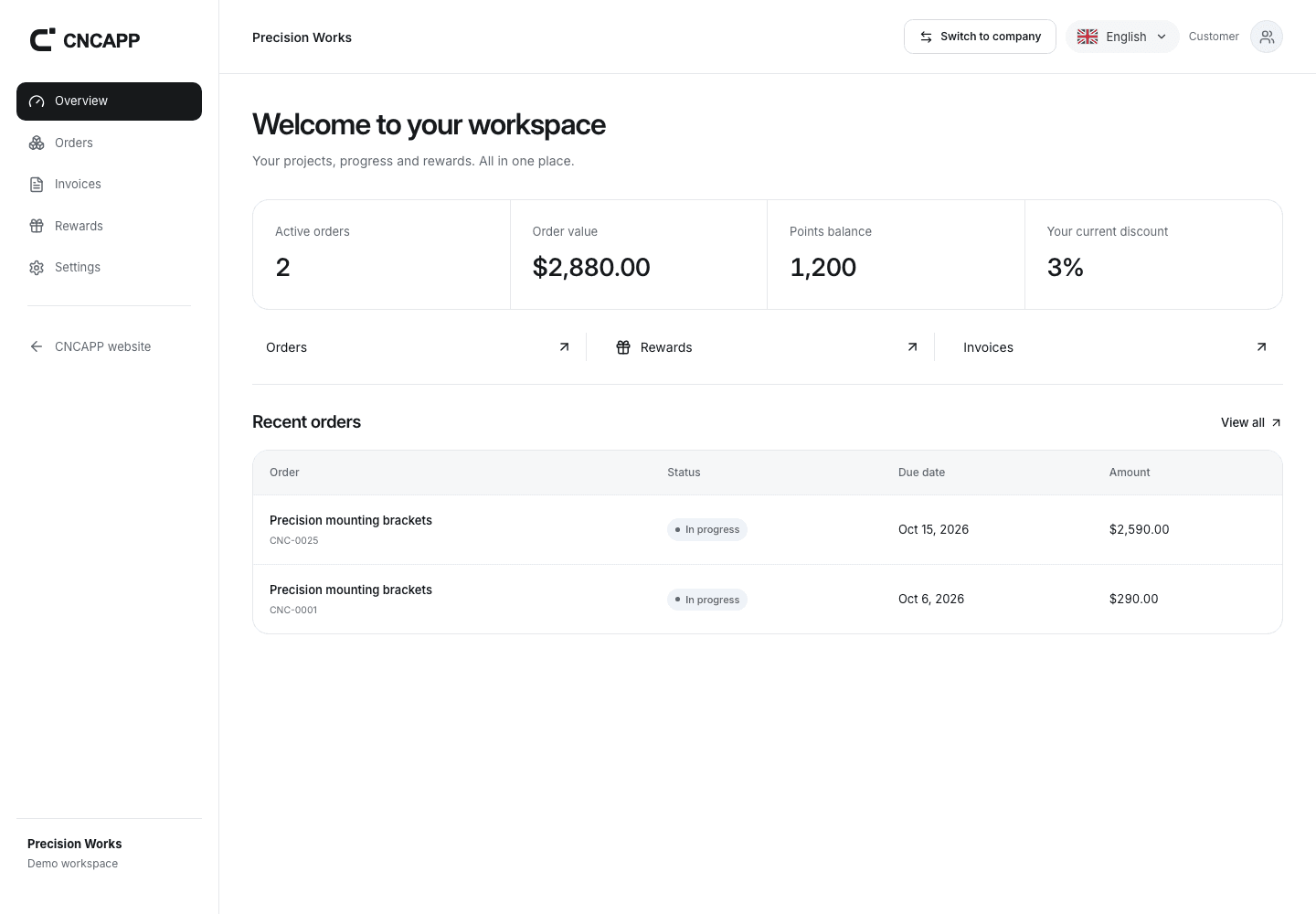Click the Switch to company button
The width and height of the screenshot is (1316, 914).
(x=980, y=37)
